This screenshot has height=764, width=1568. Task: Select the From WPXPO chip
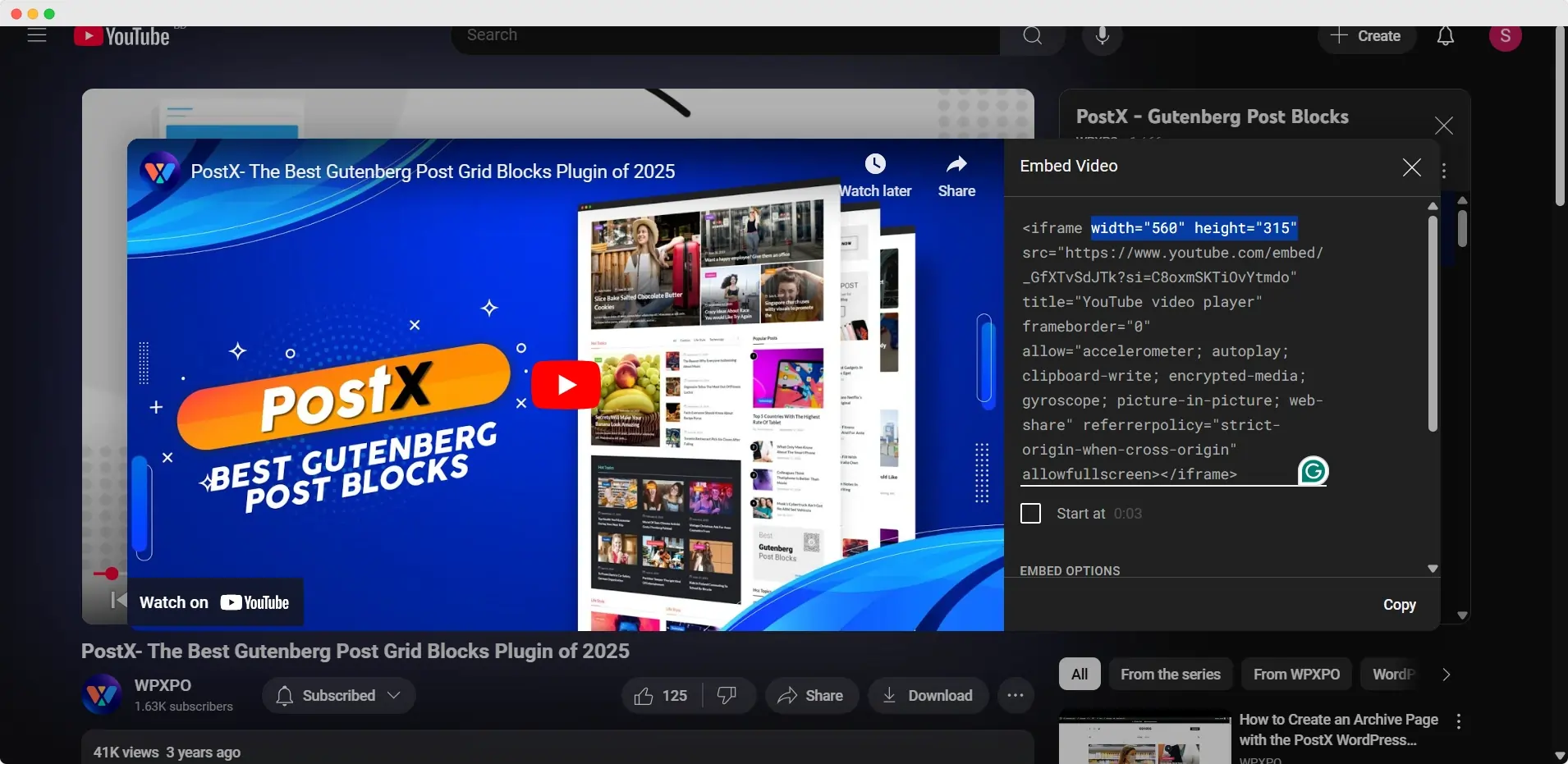[x=1296, y=675]
